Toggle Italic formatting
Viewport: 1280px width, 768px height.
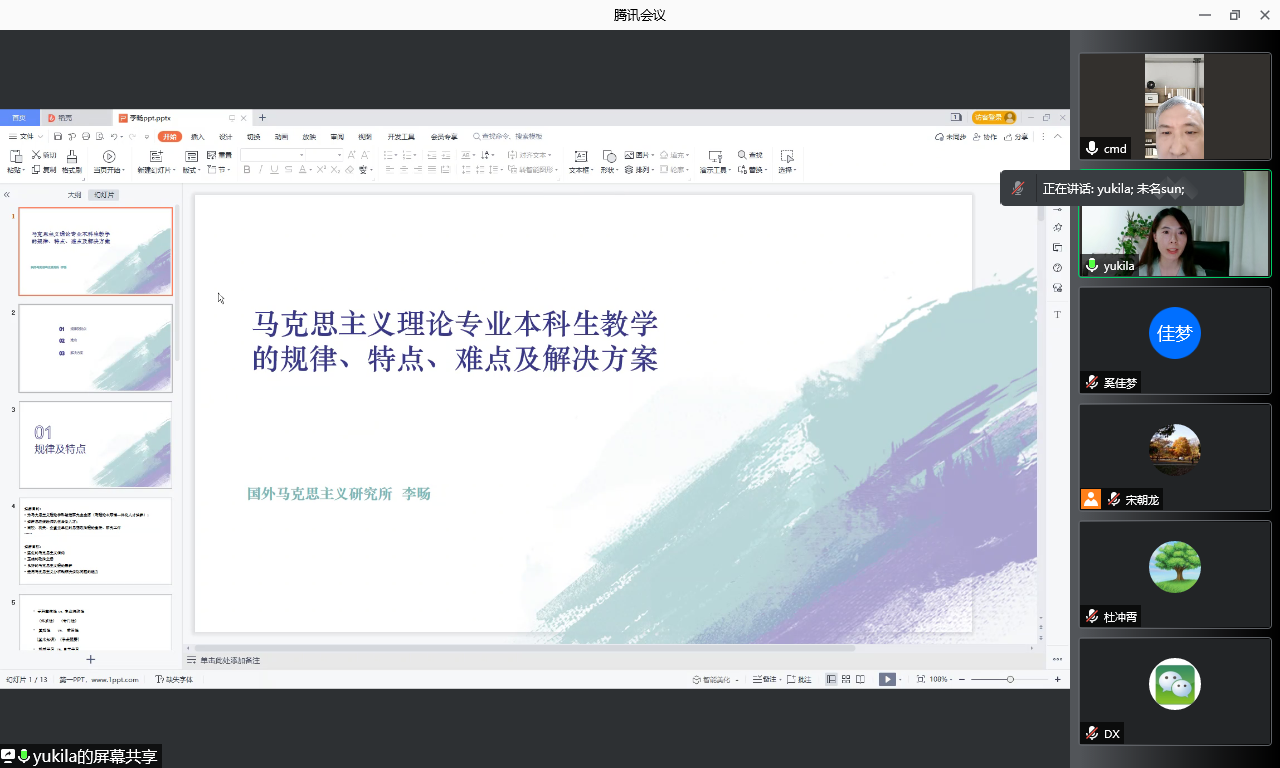point(261,170)
